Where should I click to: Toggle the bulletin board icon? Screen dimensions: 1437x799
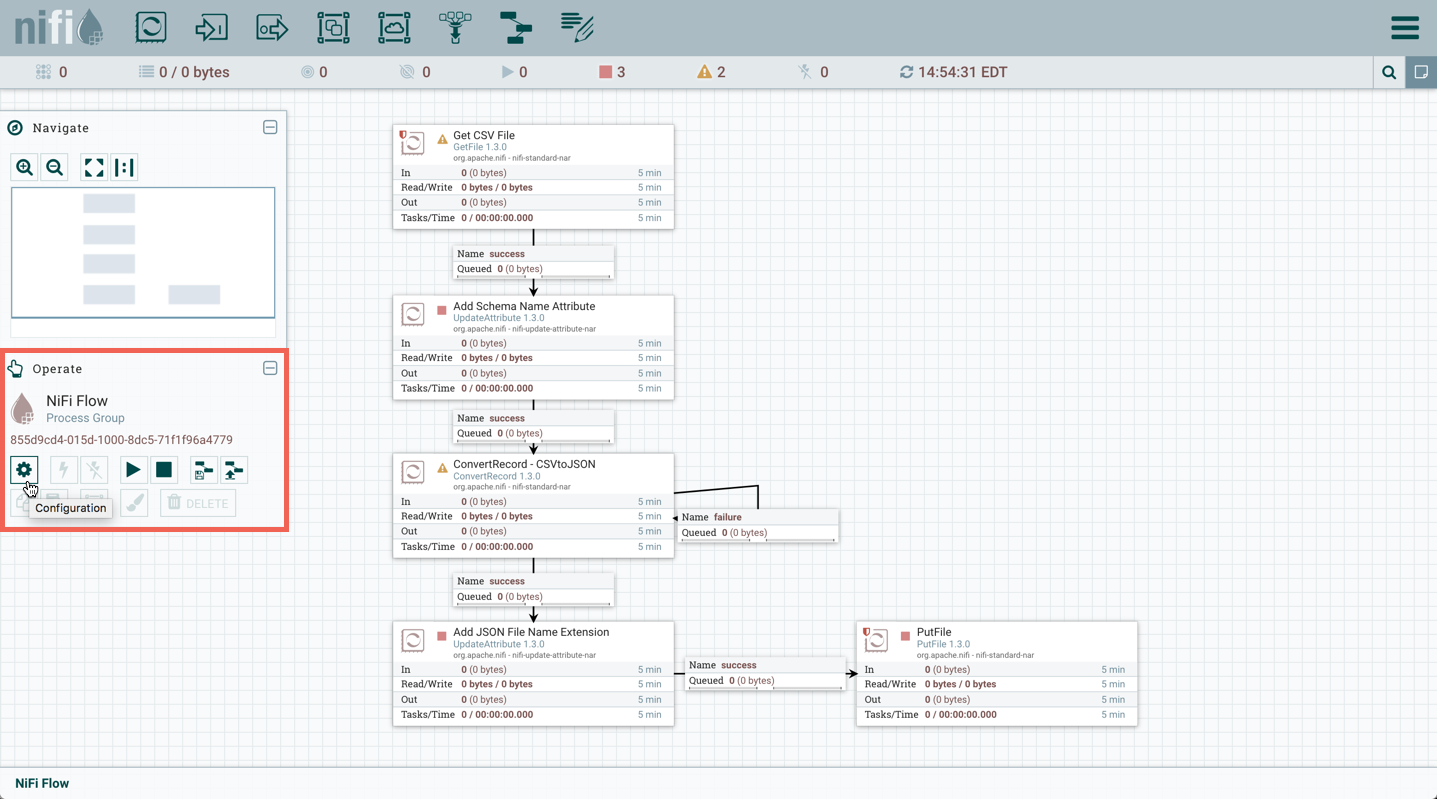[x=1421, y=72]
